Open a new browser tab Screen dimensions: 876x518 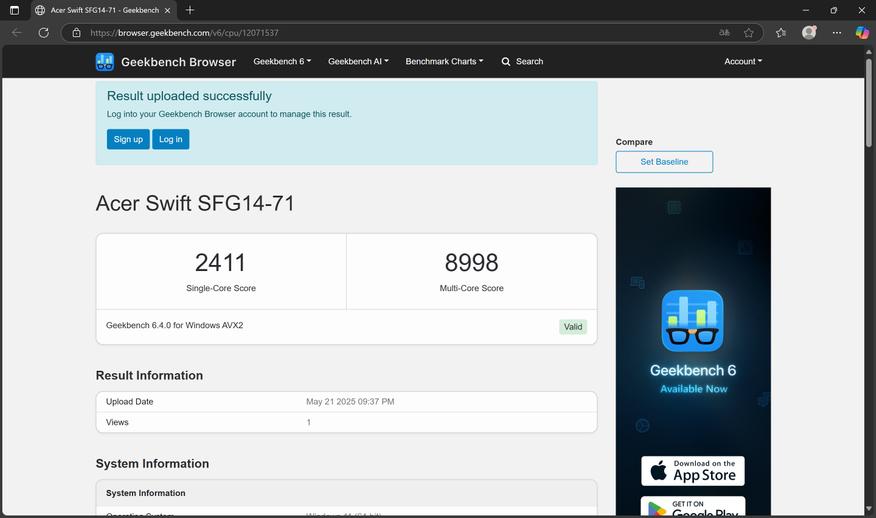190,10
